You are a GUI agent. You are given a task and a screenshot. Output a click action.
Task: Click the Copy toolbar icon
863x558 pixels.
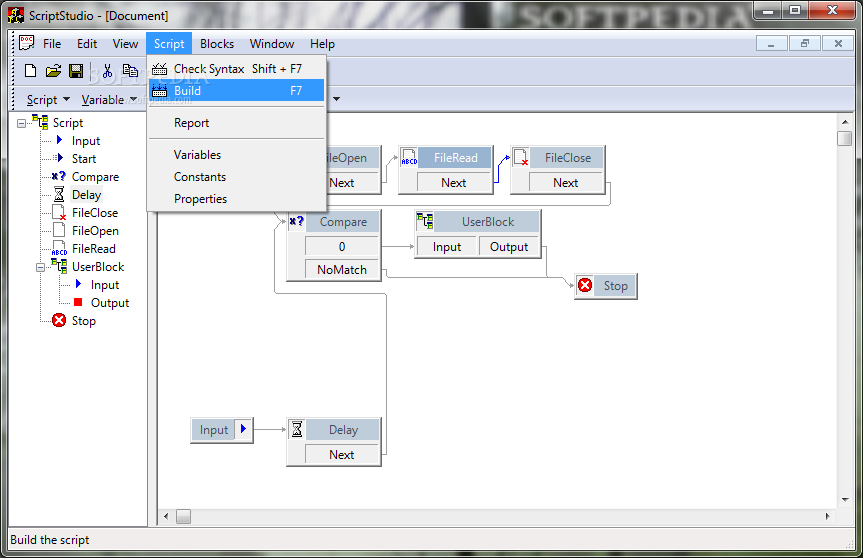click(130, 70)
